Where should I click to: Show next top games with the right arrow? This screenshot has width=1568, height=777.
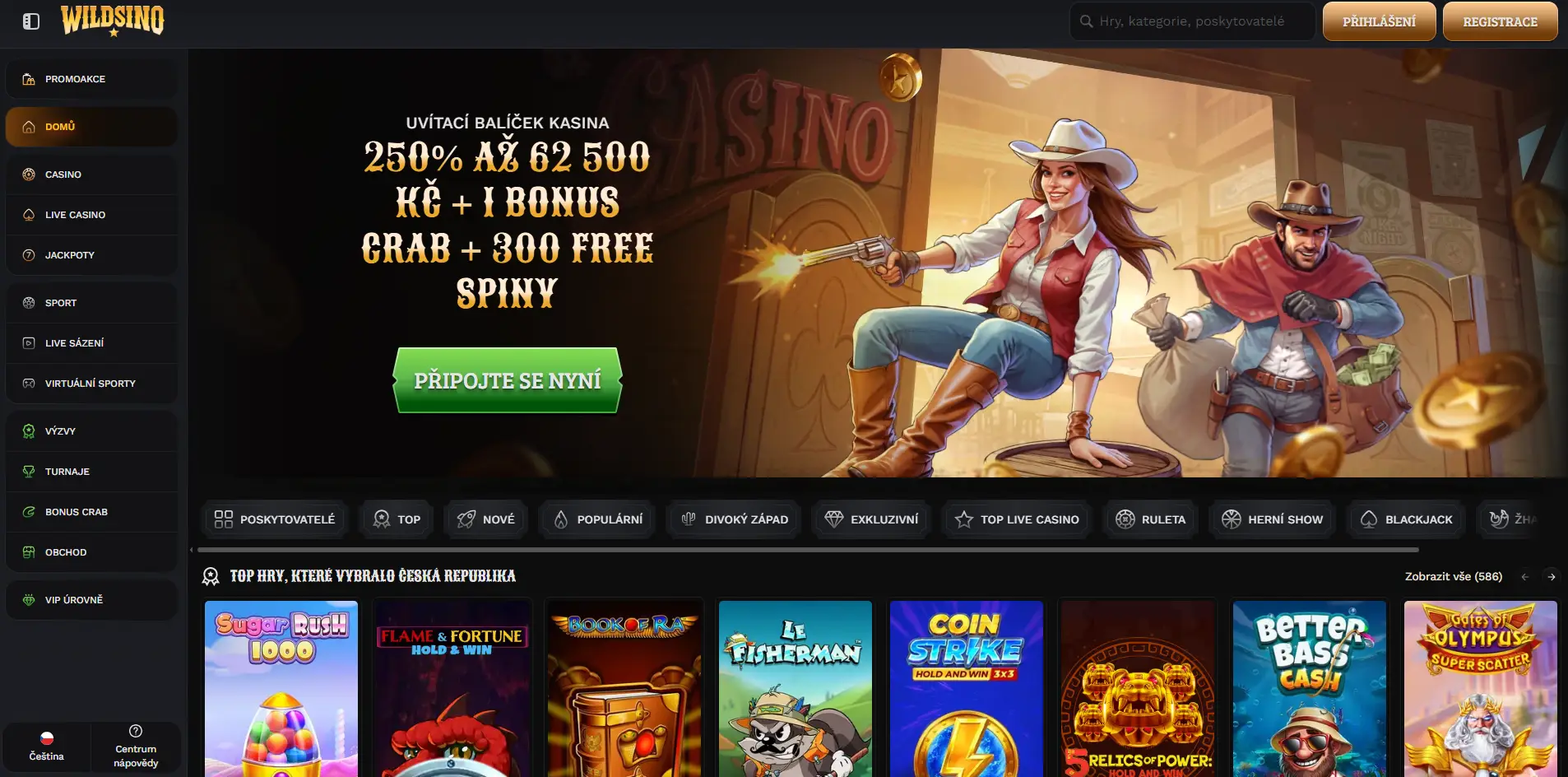pos(1552,577)
